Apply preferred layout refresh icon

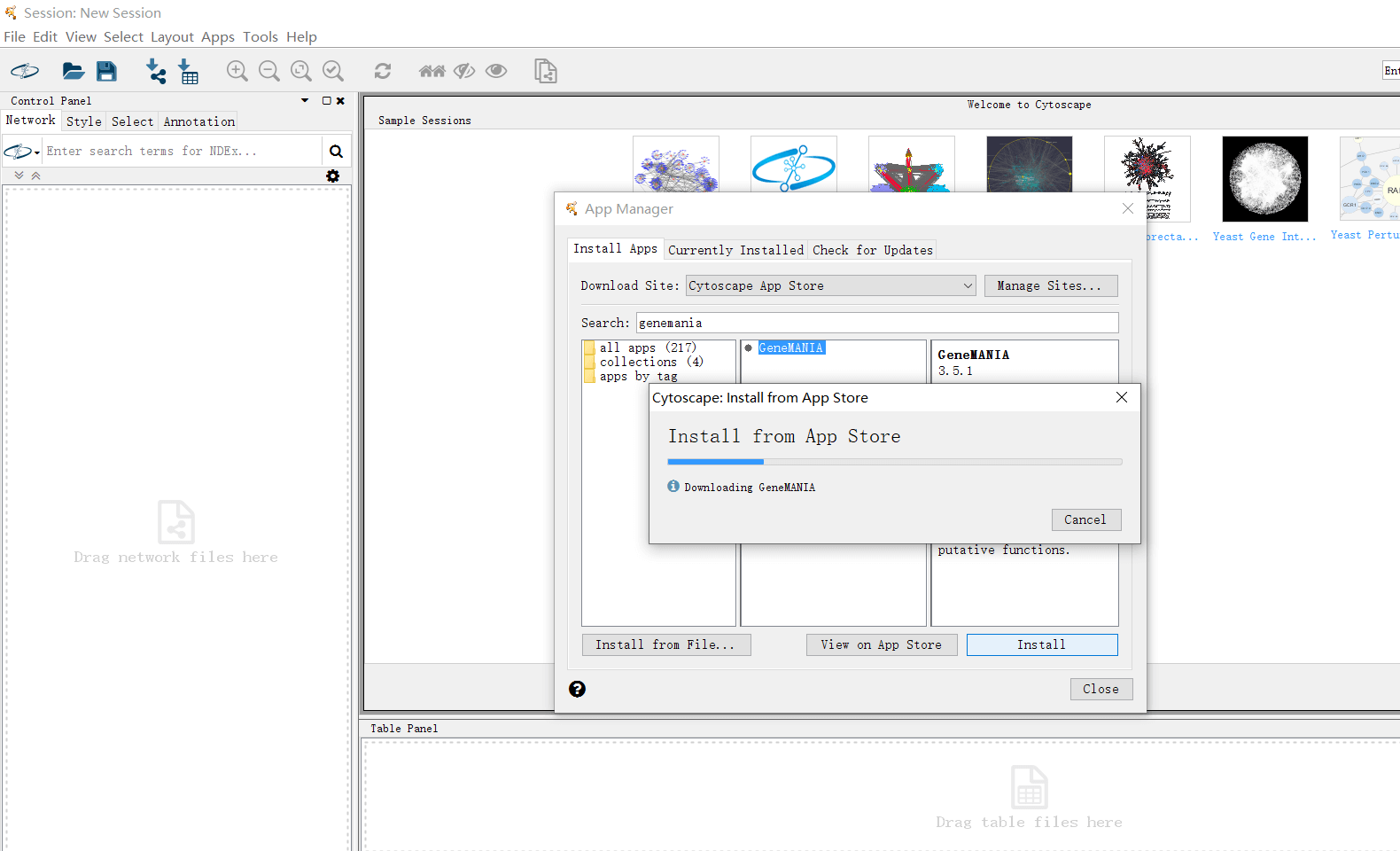(x=383, y=71)
